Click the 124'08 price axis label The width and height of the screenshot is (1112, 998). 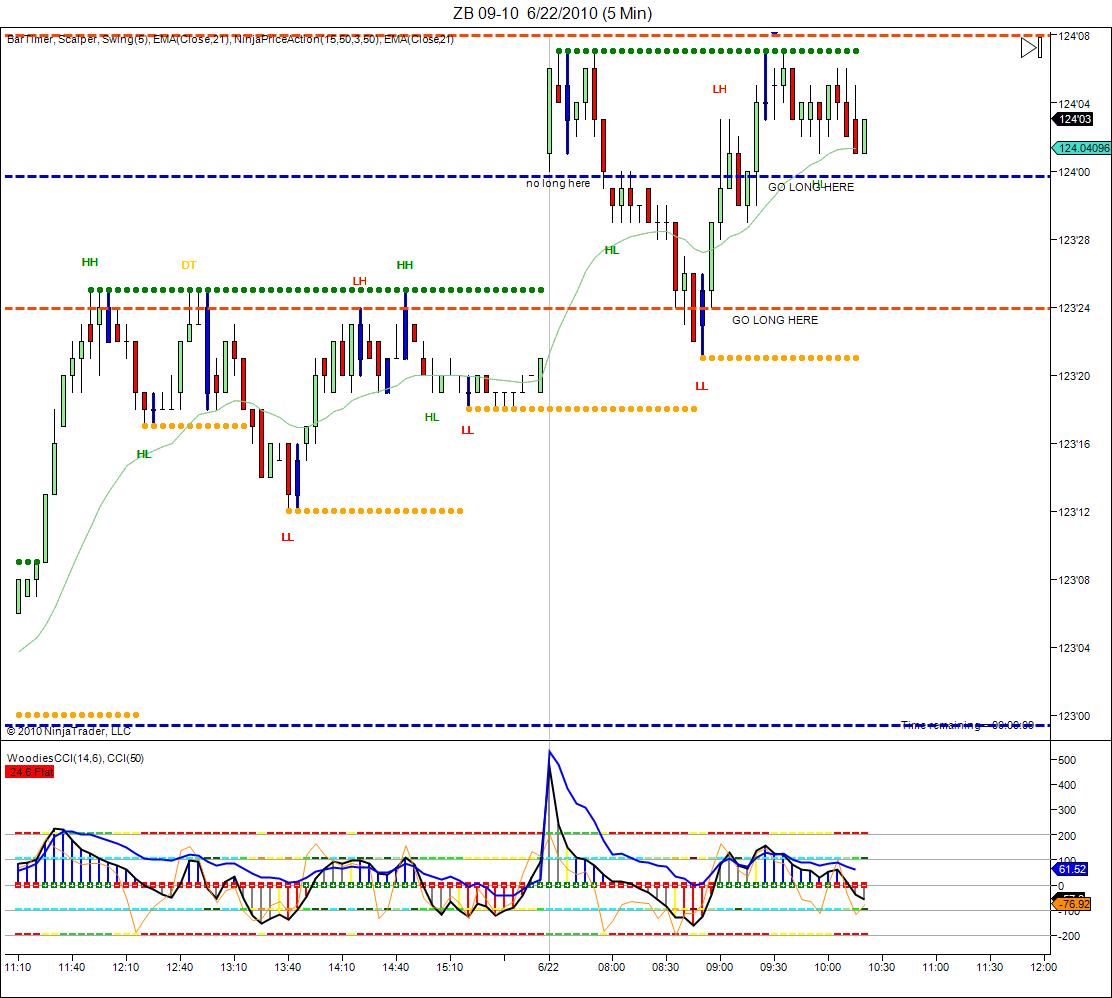pos(1074,35)
